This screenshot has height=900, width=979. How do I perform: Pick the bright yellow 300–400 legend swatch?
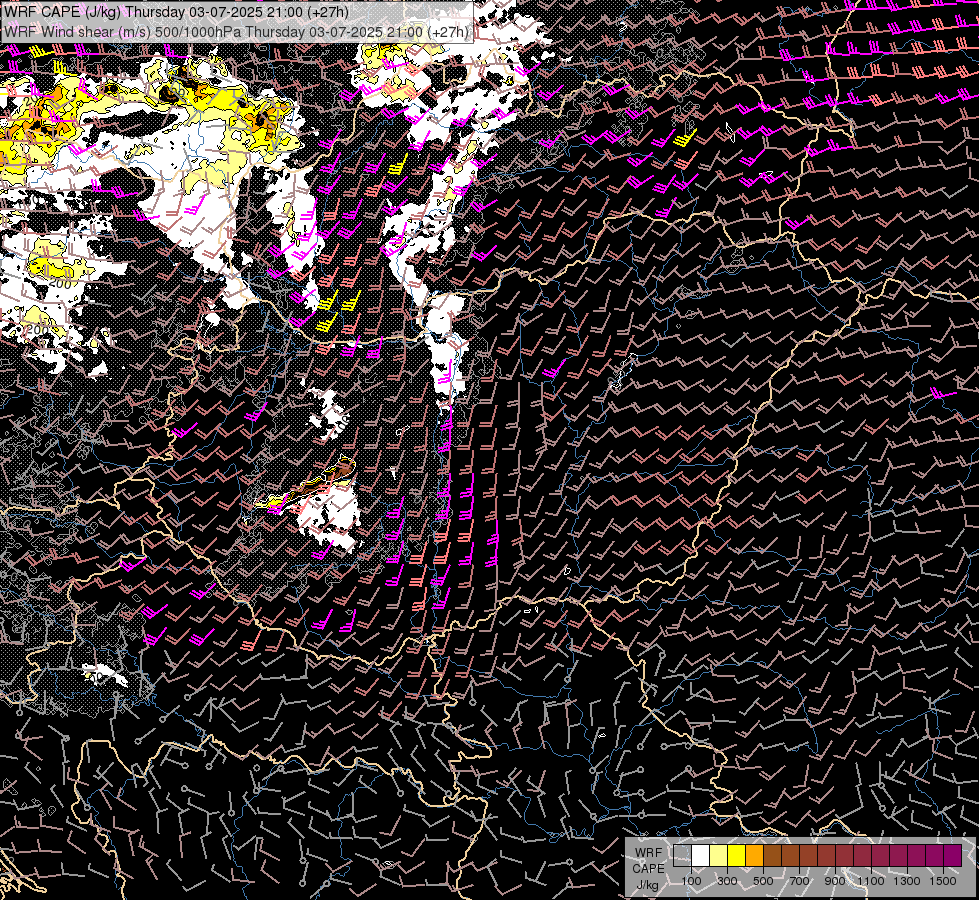[x=737, y=856]
